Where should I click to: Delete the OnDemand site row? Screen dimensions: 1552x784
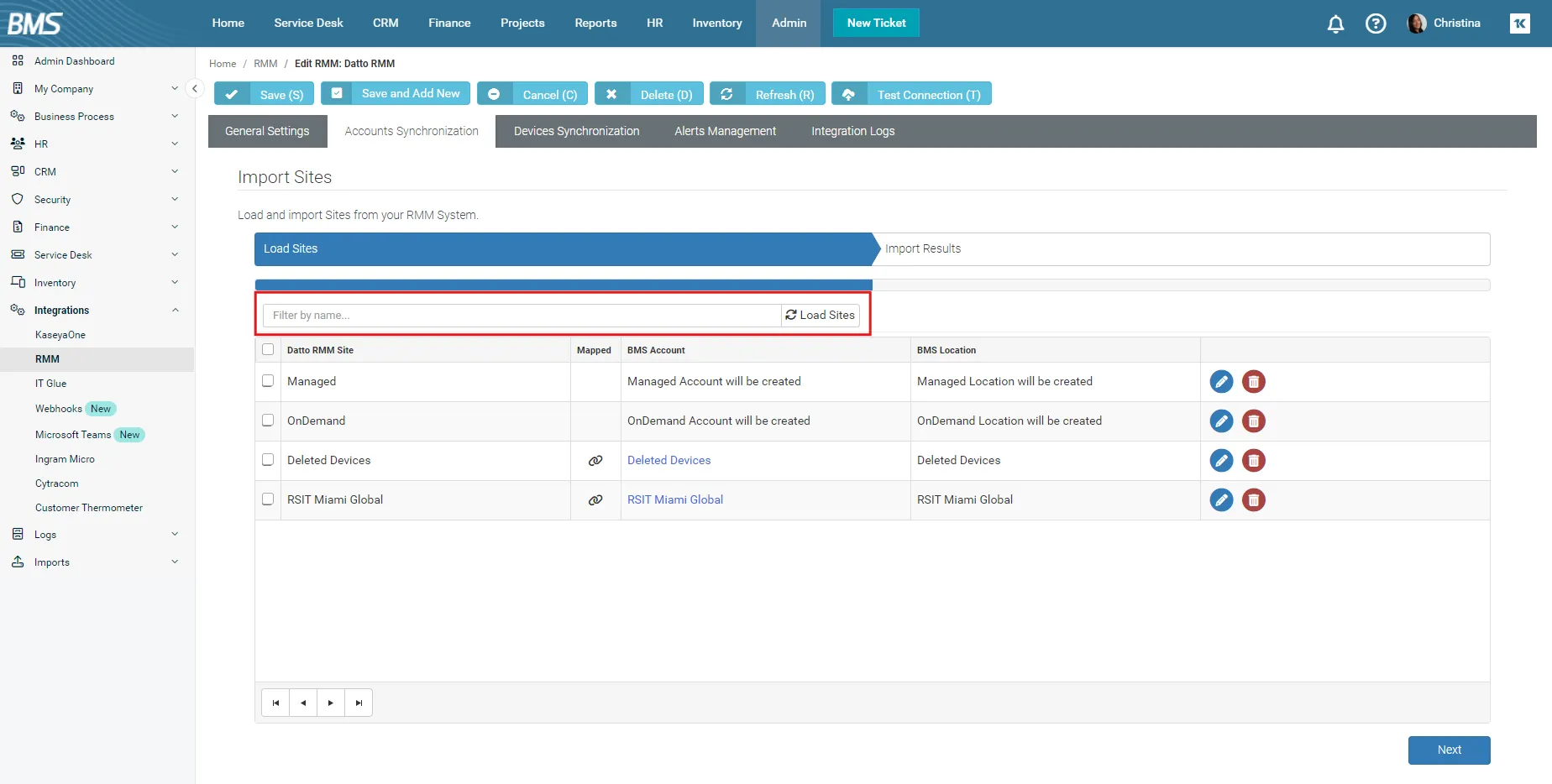click(1253, 421)
